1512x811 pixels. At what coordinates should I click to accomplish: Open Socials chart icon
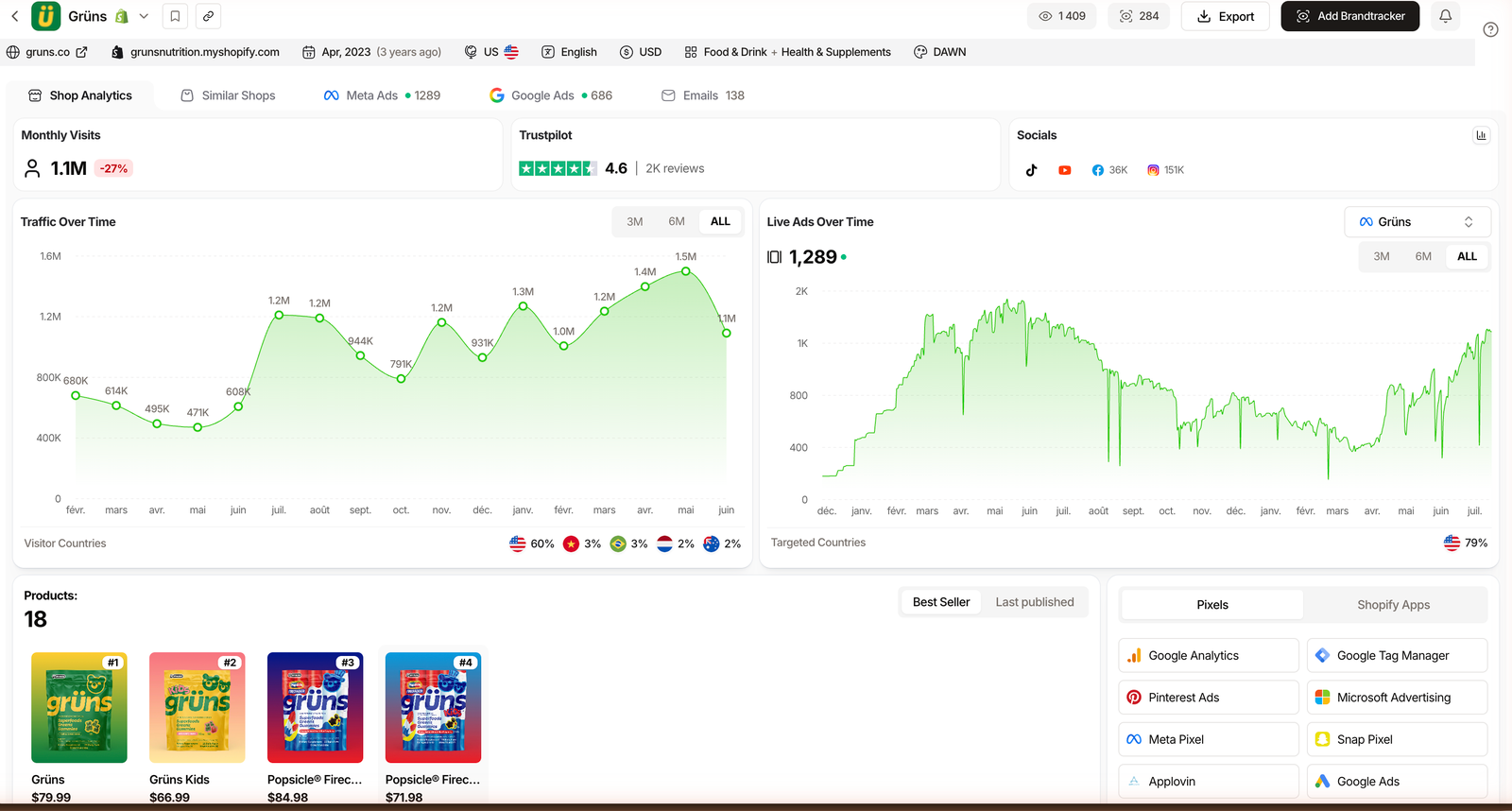(1481, 135)
